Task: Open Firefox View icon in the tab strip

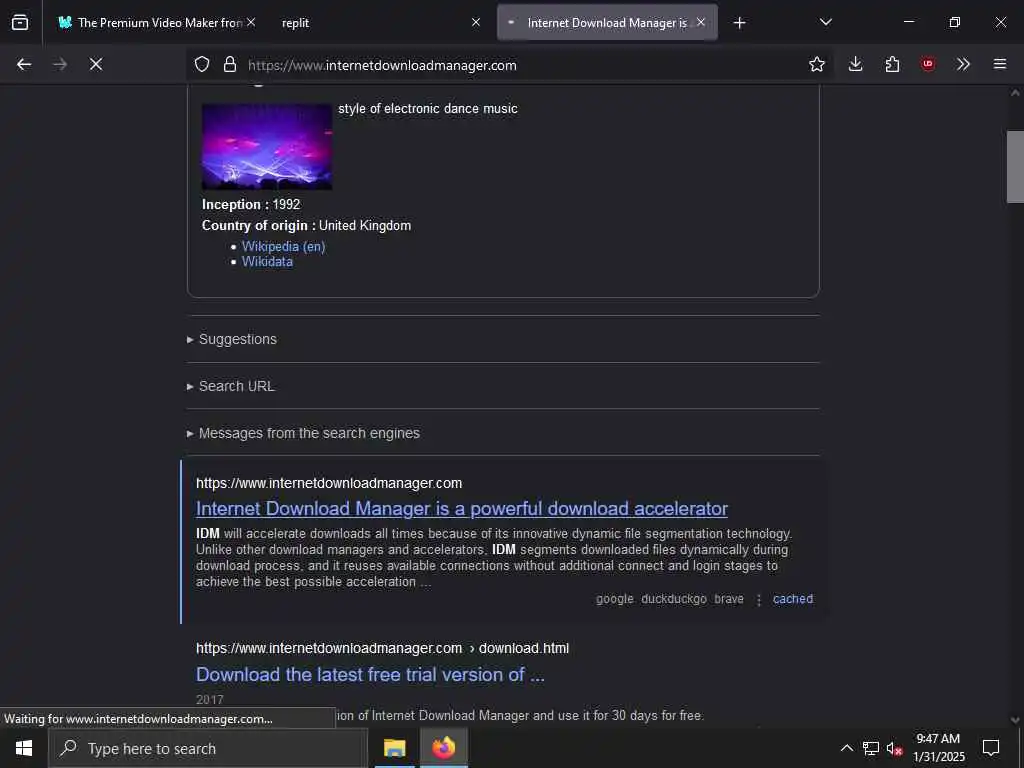Action: (x=20, y=22)
